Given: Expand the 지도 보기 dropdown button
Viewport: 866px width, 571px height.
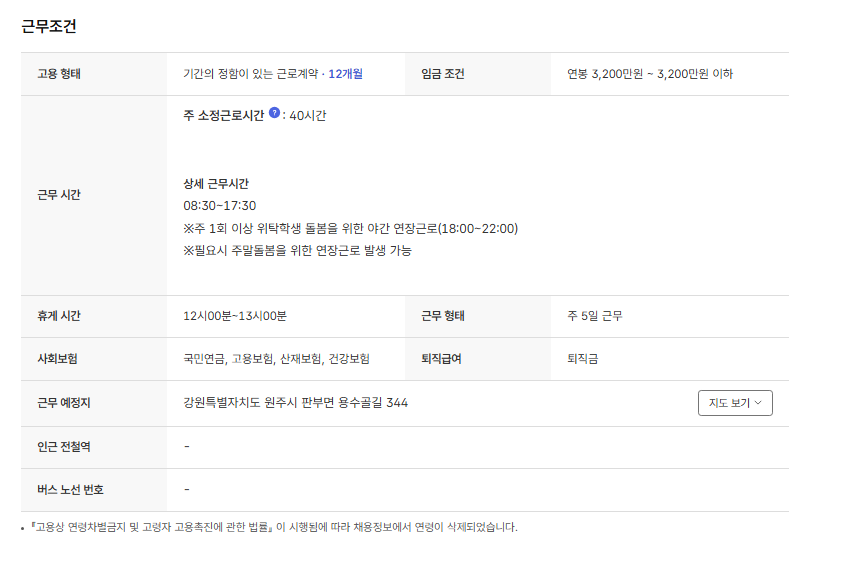Looking at the screenshot, I should pos(734,403).
